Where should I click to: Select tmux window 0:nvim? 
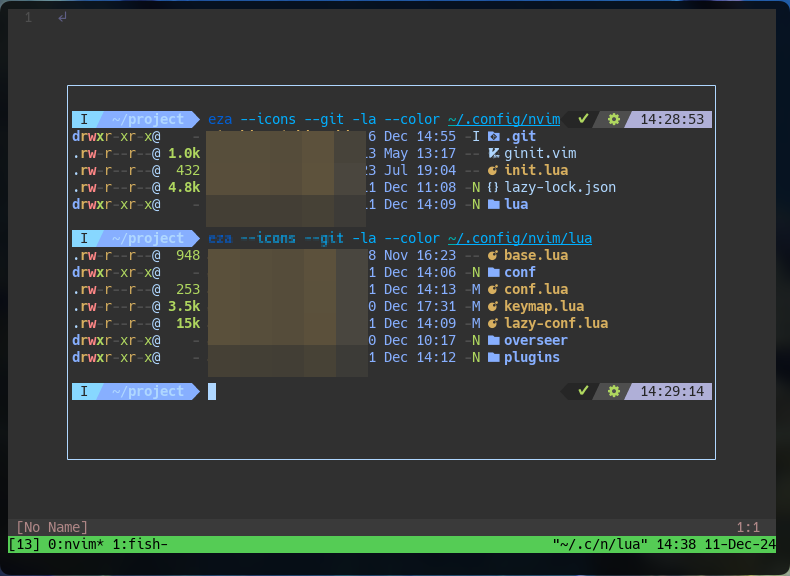pyautogui.click(x=76, y=544)
